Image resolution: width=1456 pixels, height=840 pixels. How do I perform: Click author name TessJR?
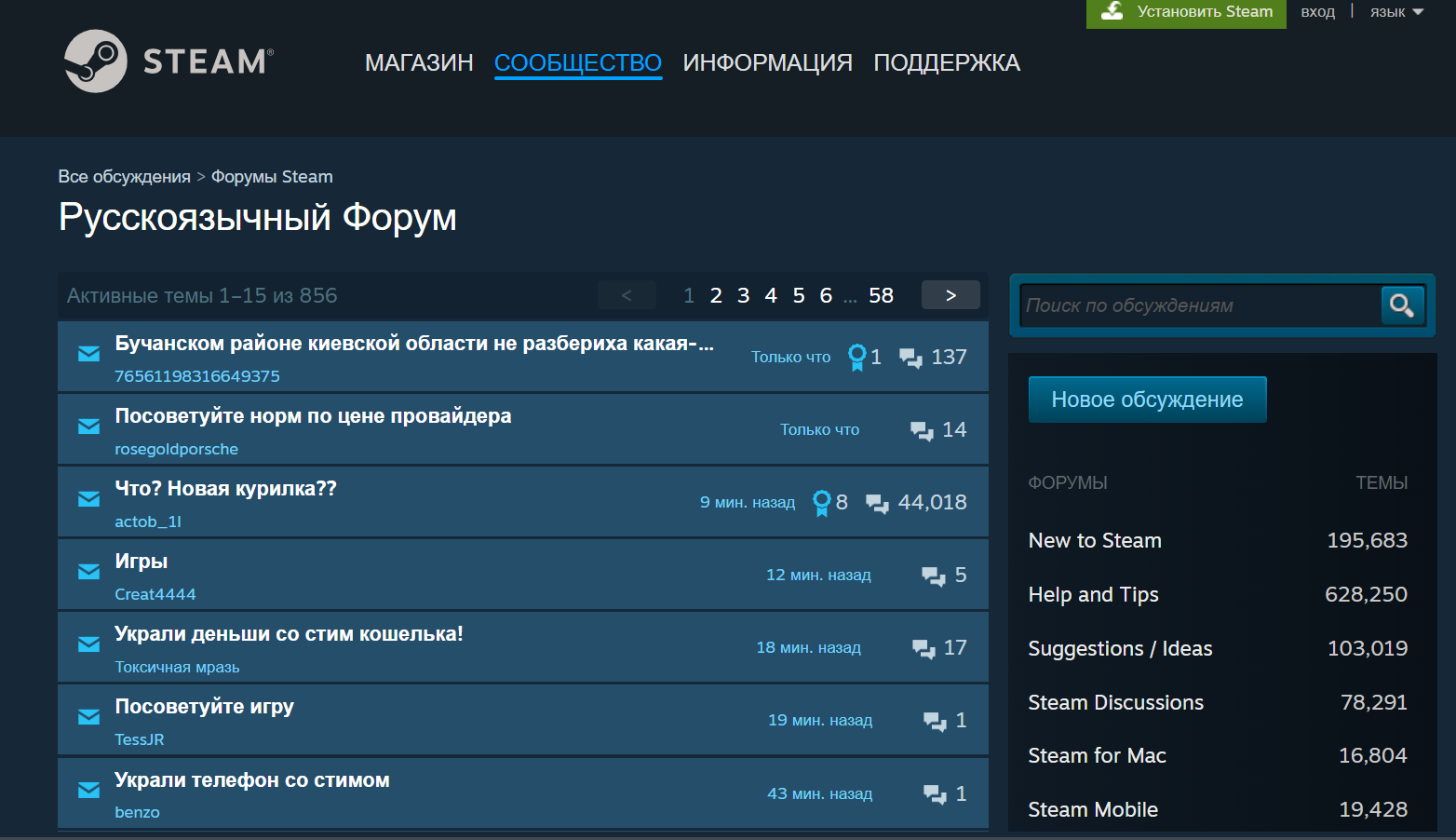pos(140,739)
